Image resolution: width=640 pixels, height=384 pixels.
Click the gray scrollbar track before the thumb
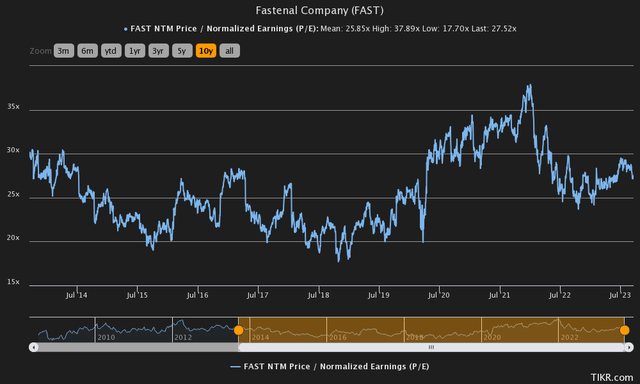(x=138, y=347)
